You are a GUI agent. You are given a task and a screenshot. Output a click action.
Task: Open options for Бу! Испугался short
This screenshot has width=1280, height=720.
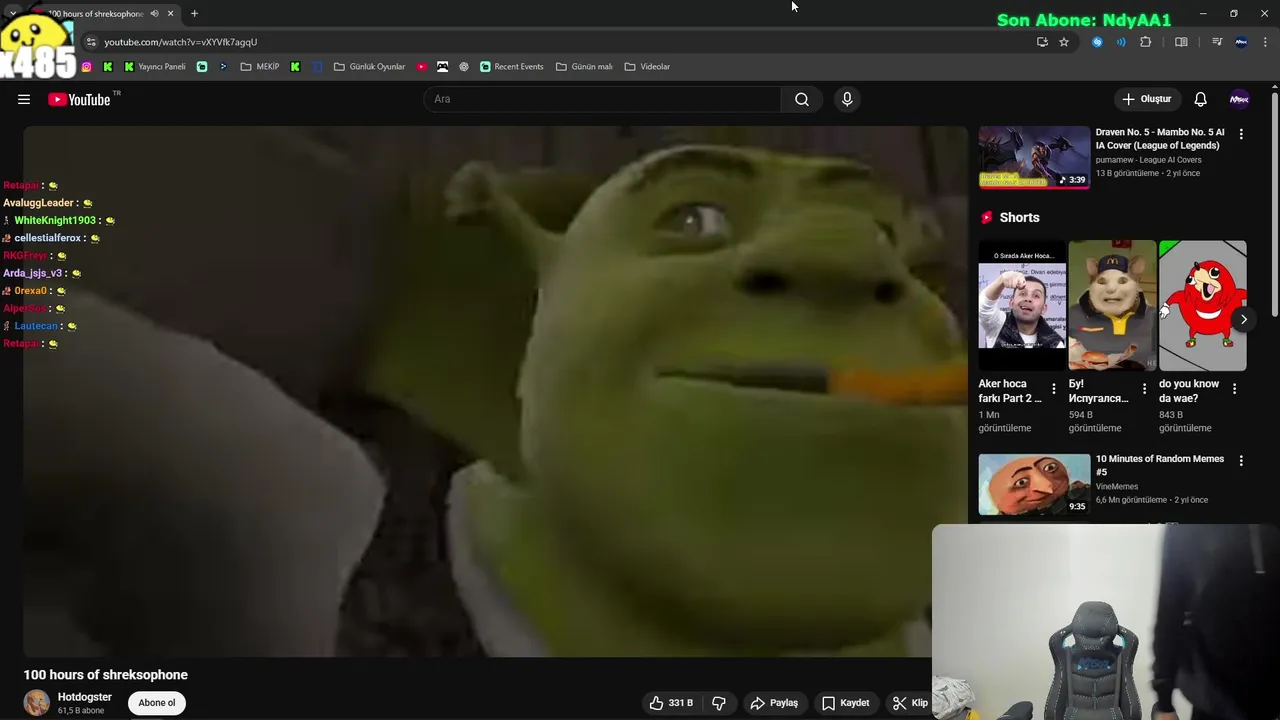tap(1144, 389)
